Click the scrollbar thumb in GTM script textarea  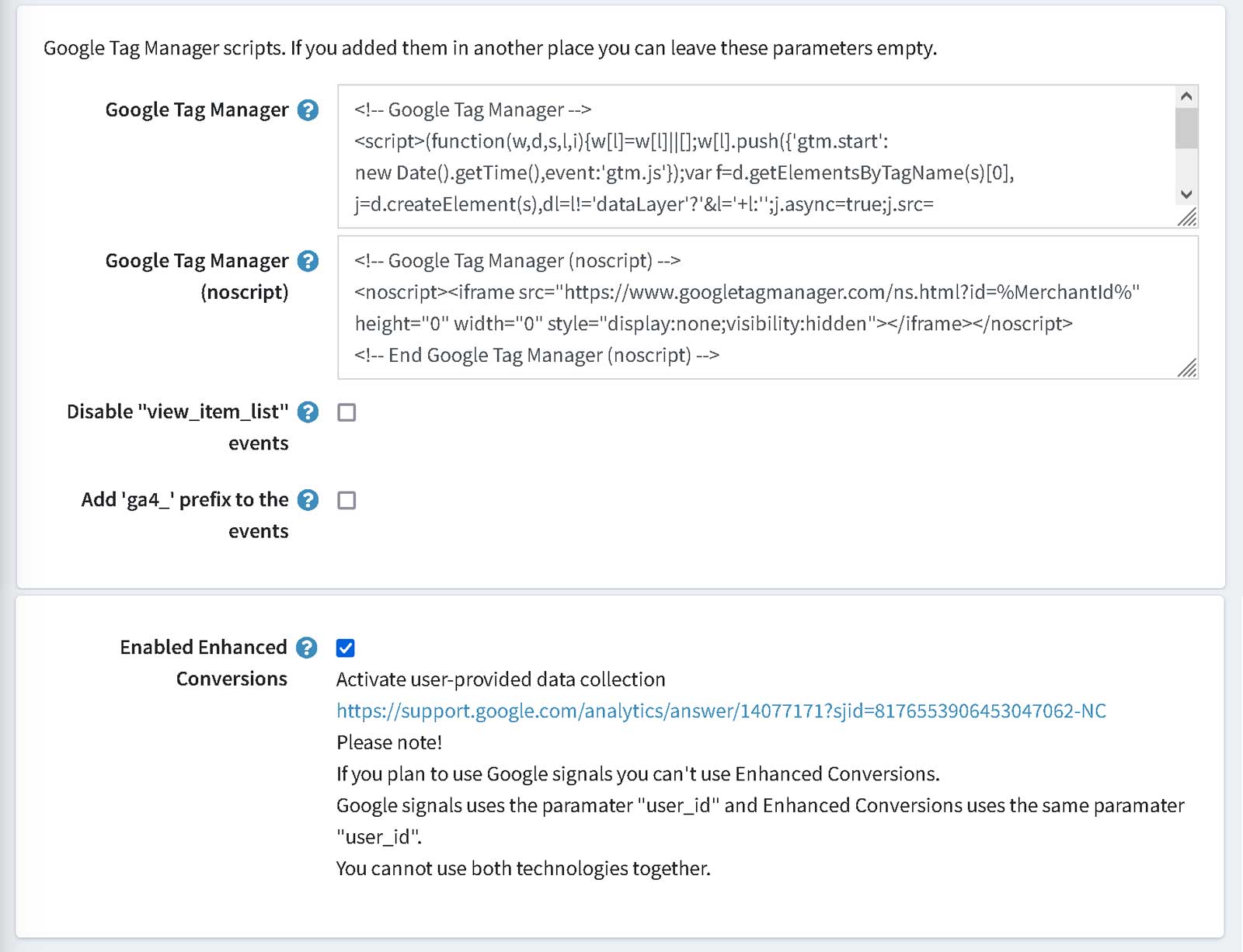[1186, 128]
